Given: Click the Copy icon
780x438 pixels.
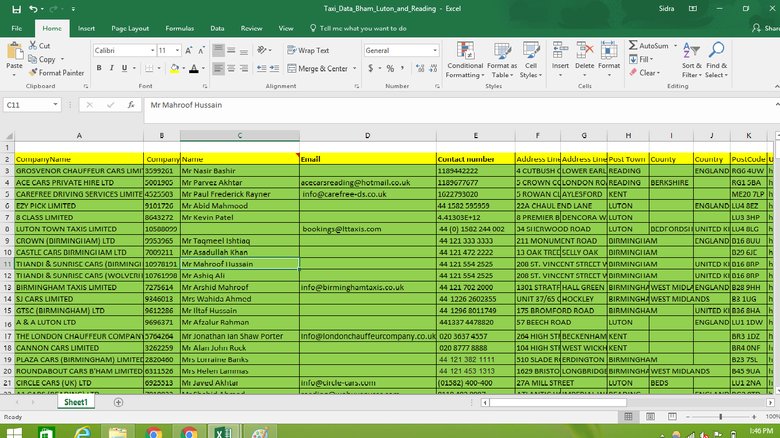Looking at the screenshot, I should 33,59.
